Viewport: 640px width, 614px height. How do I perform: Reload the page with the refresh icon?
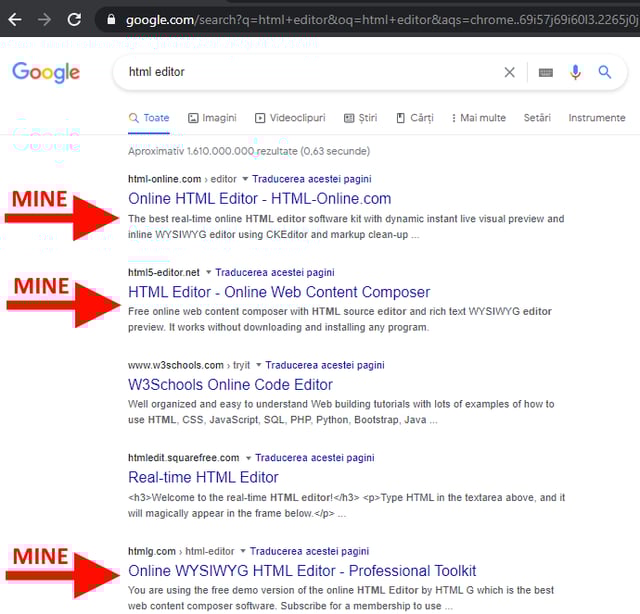point(74,19)
